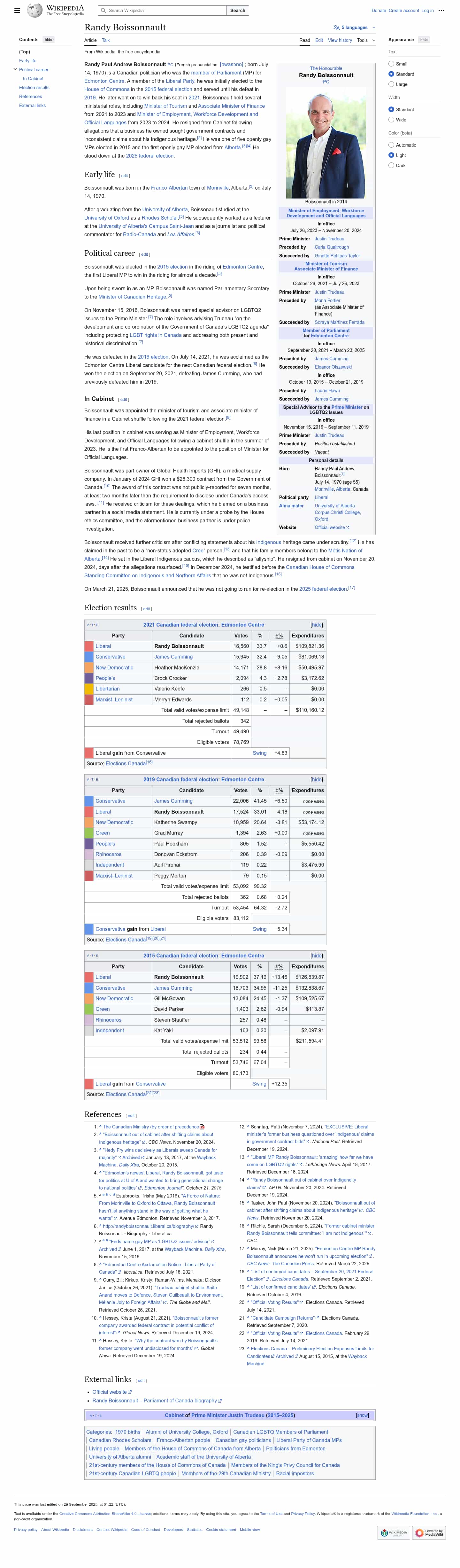460x1568 pixels.
Task: Open the personal tools three-dots menu
Action: (441, 10)
